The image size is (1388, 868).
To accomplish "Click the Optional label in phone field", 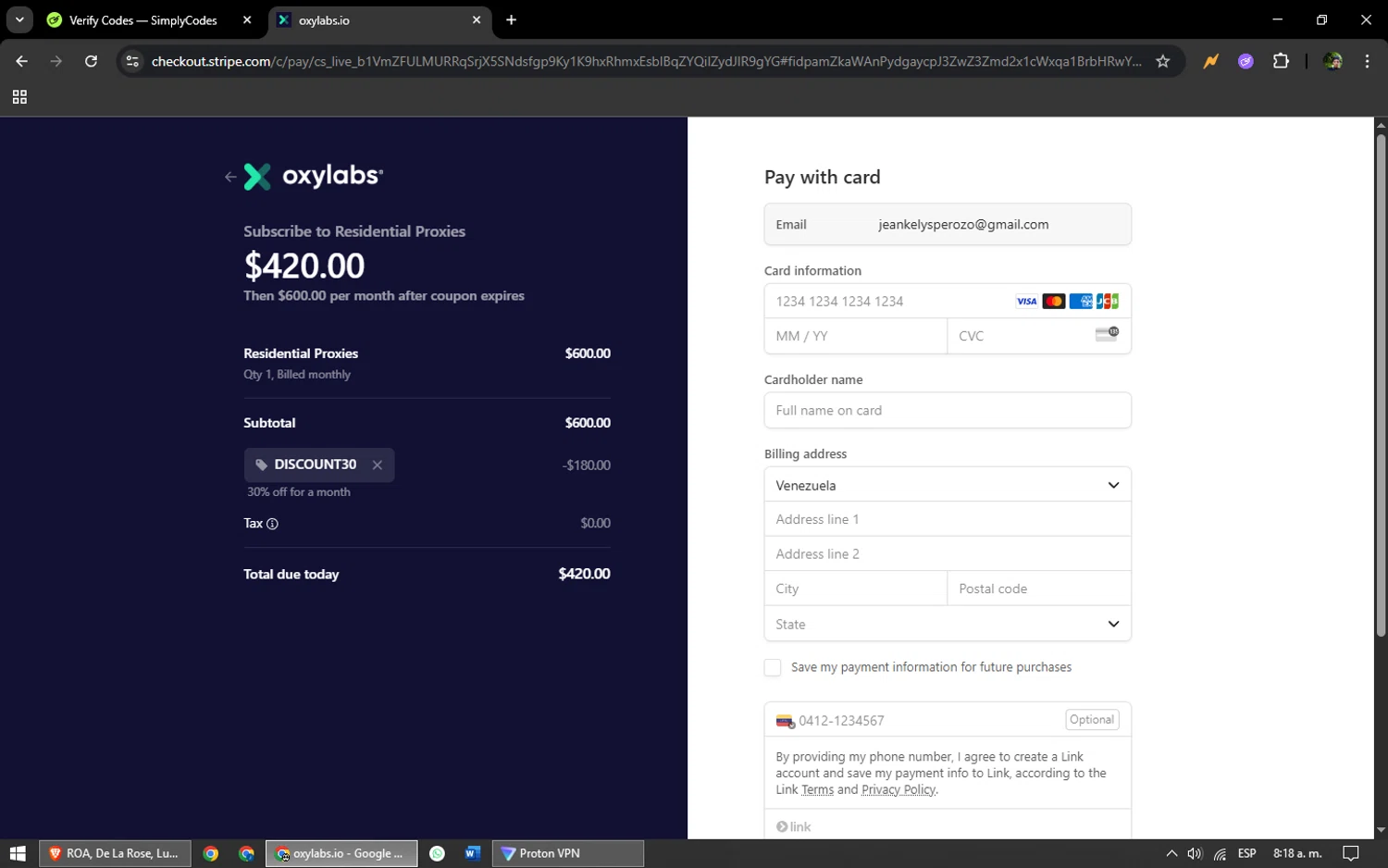I will tap(1092, 720).
